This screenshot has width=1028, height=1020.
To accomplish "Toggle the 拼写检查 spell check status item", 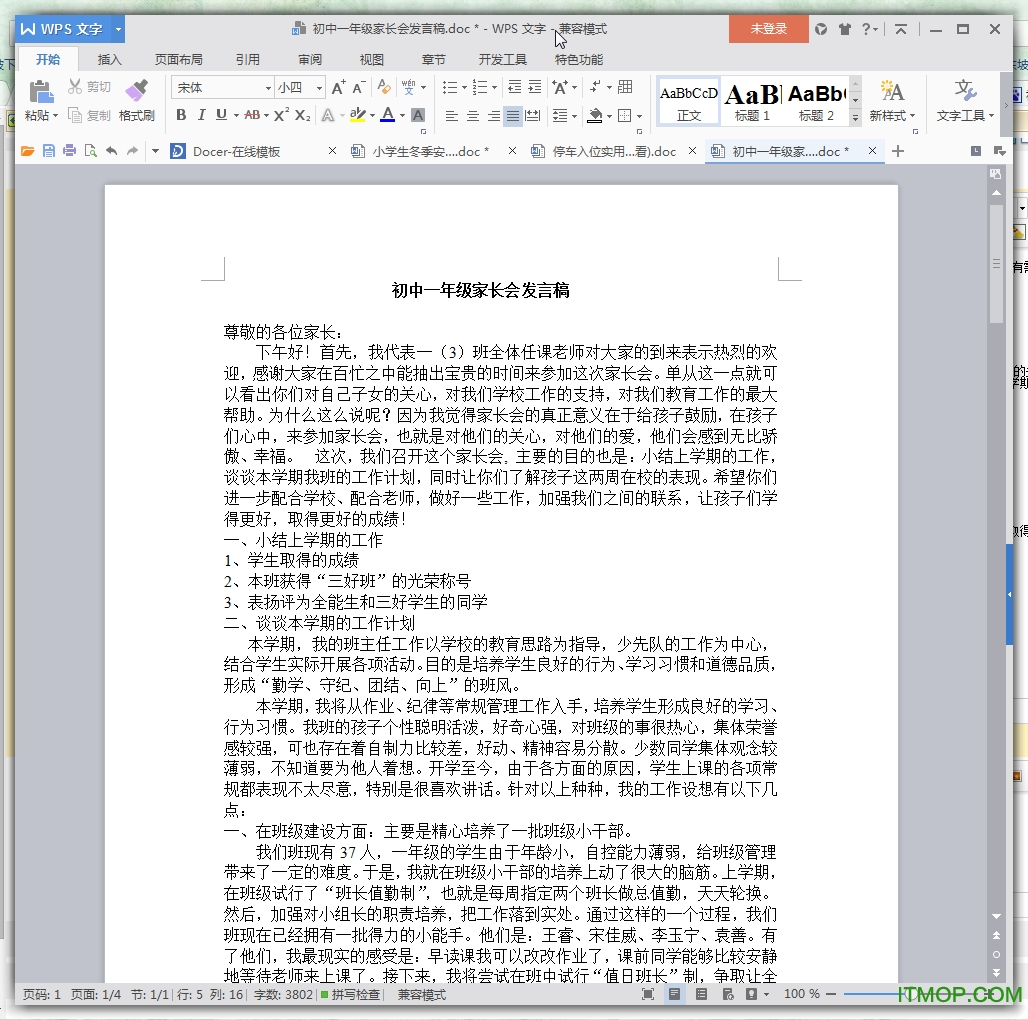I will tap(355, 995).
